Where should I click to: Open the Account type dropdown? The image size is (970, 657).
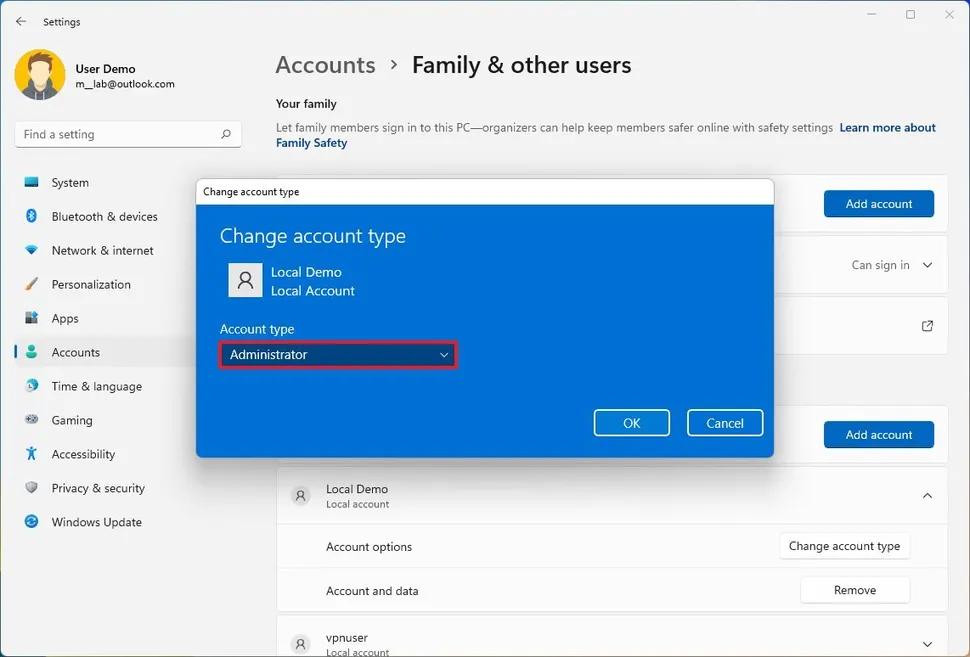click(x=338, y=355)
